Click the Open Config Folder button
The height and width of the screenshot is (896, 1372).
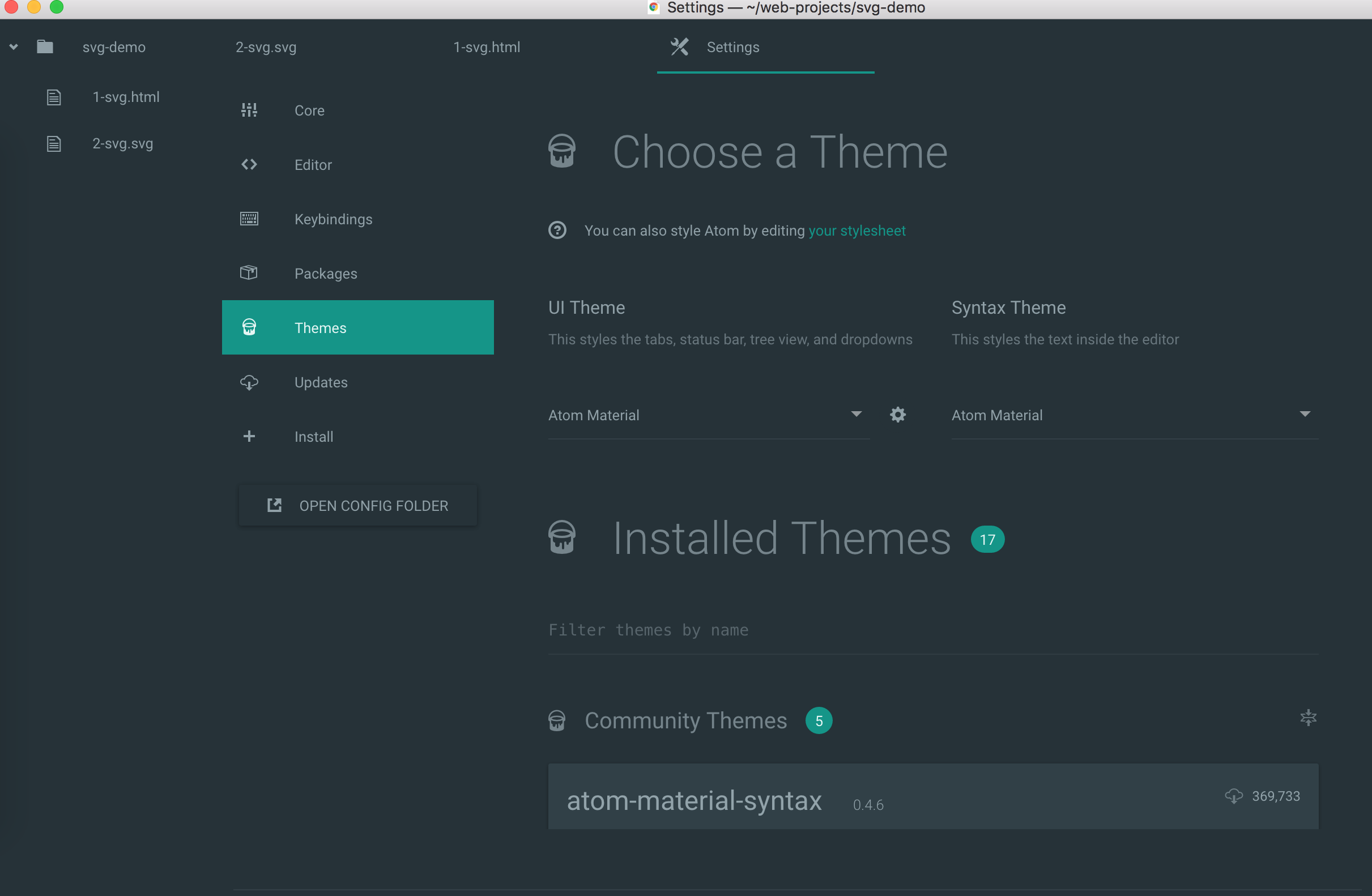click(x=358, y=505)
